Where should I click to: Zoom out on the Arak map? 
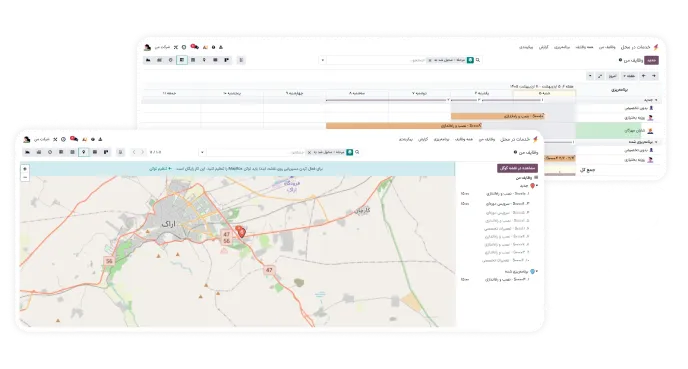(x=25, y=177)
